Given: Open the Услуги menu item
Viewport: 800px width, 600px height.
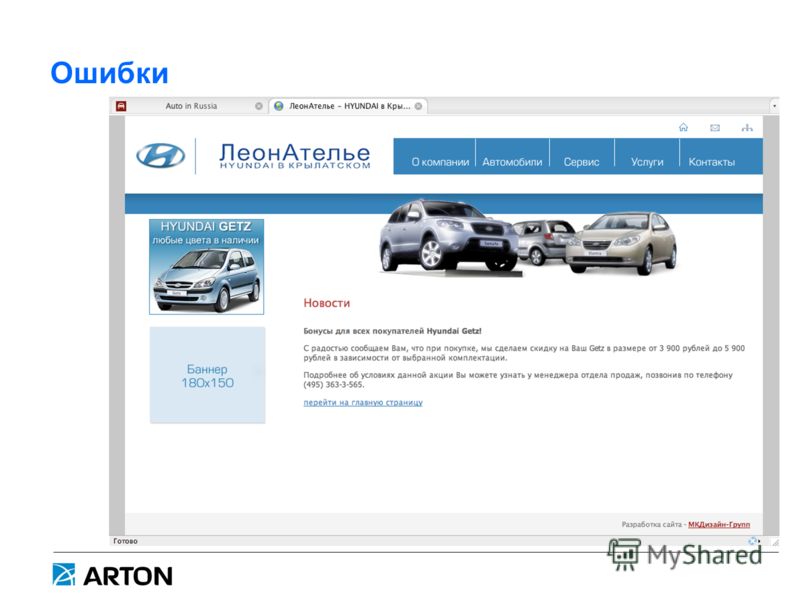Looking at the screenshot, I should (647, 162).
